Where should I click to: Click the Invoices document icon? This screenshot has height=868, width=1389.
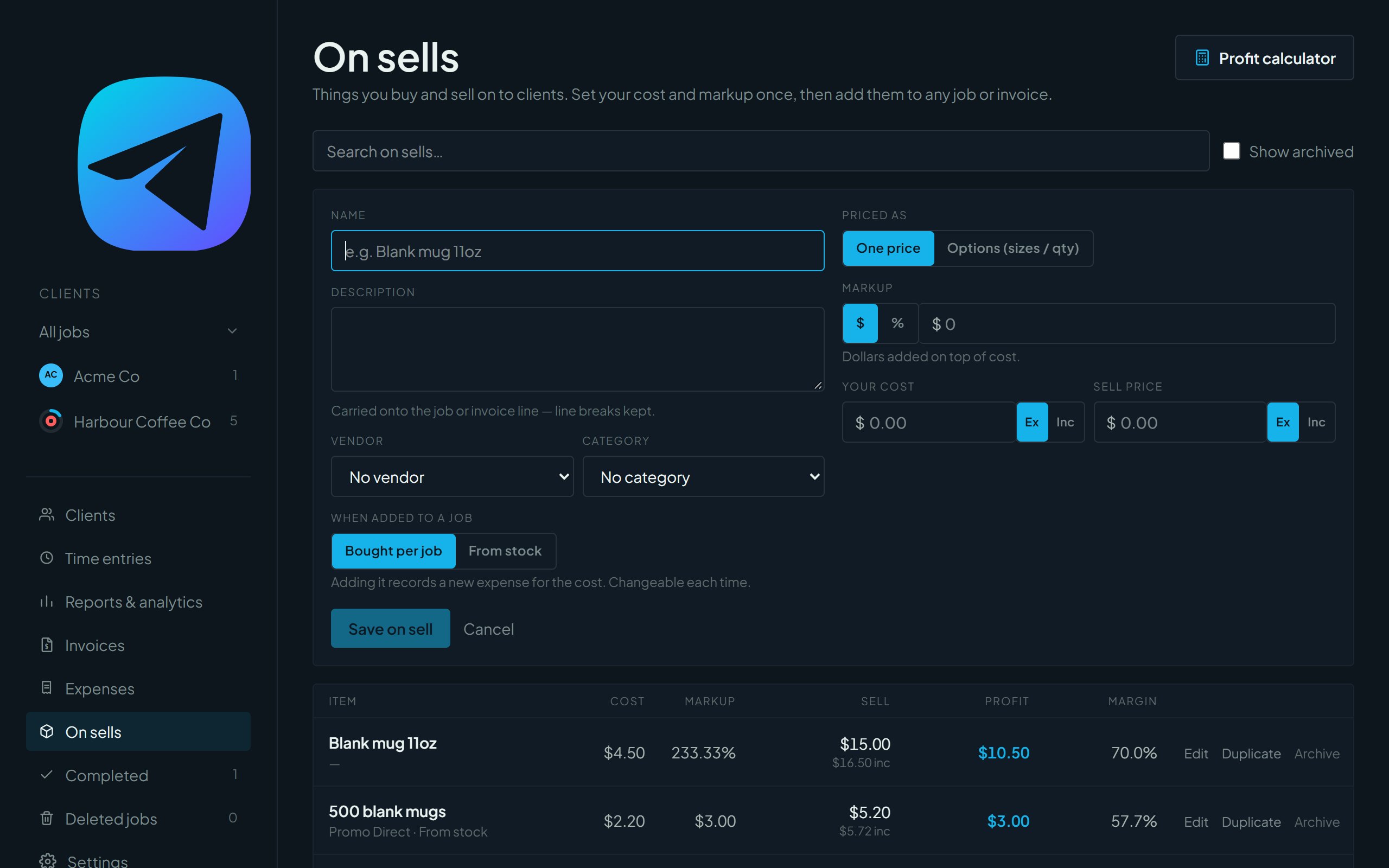(x=47, y=644)
